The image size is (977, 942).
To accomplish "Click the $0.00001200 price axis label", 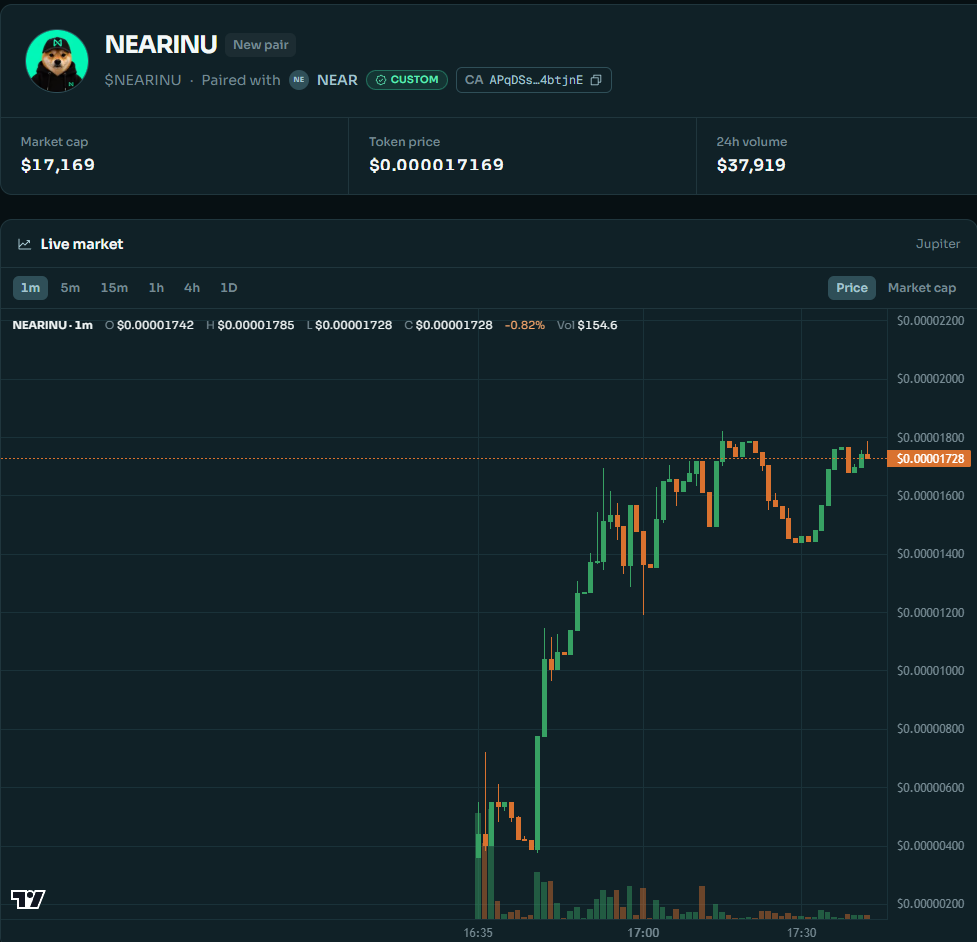I will click(x=930, y=612).
